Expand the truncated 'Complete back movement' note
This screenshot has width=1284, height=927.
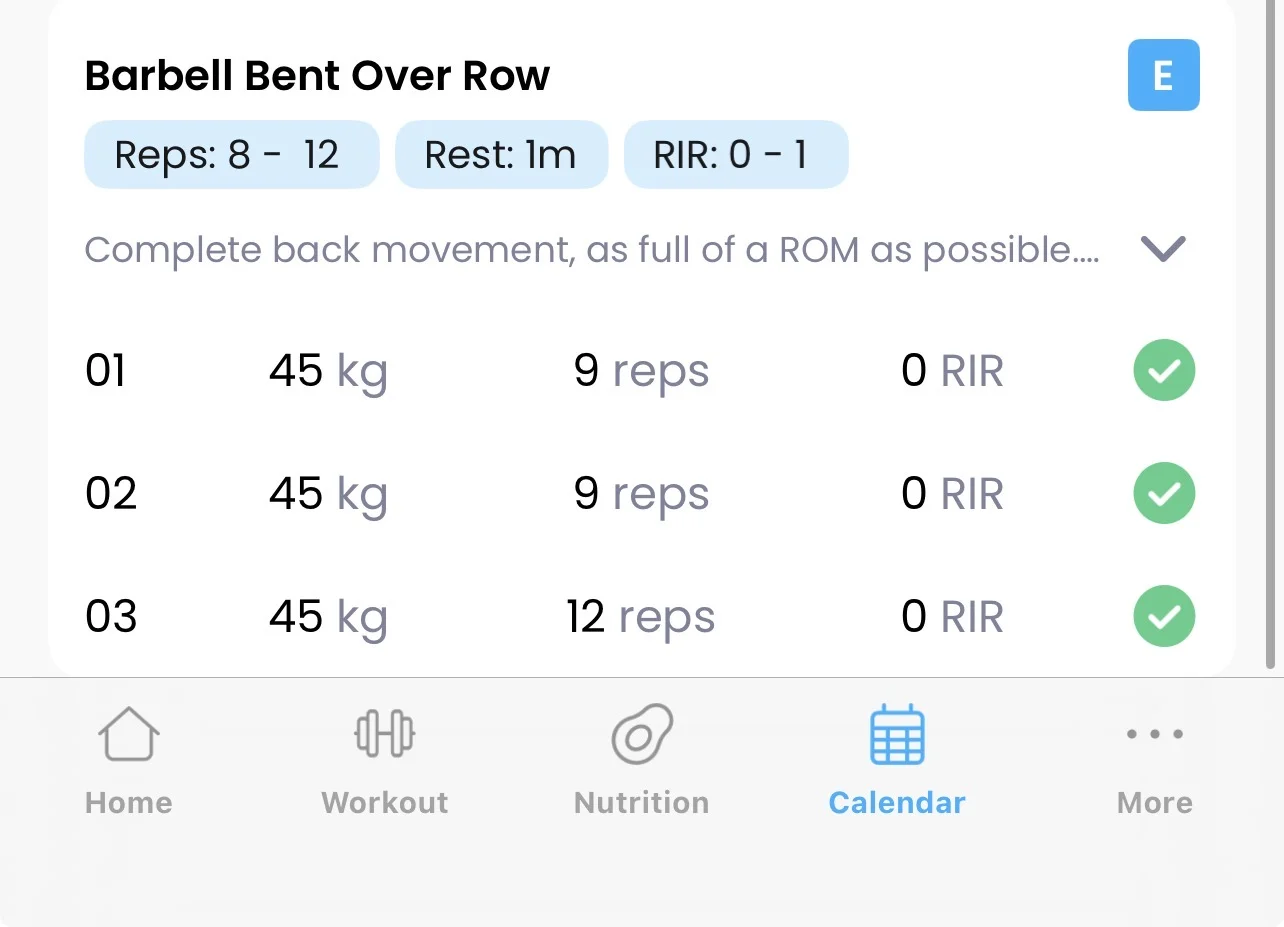[x=592, y=250]
